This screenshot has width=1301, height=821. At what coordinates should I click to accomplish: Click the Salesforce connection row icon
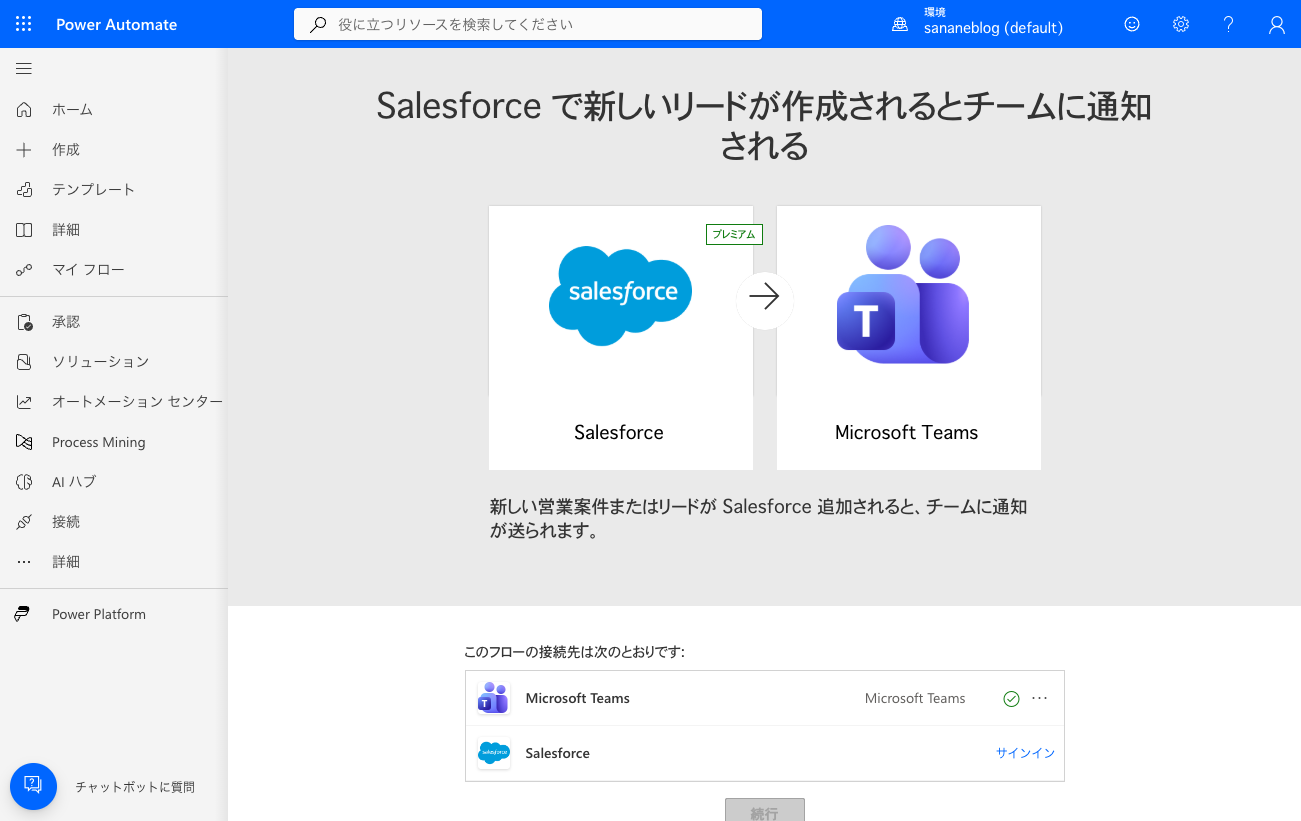[494, 753]
